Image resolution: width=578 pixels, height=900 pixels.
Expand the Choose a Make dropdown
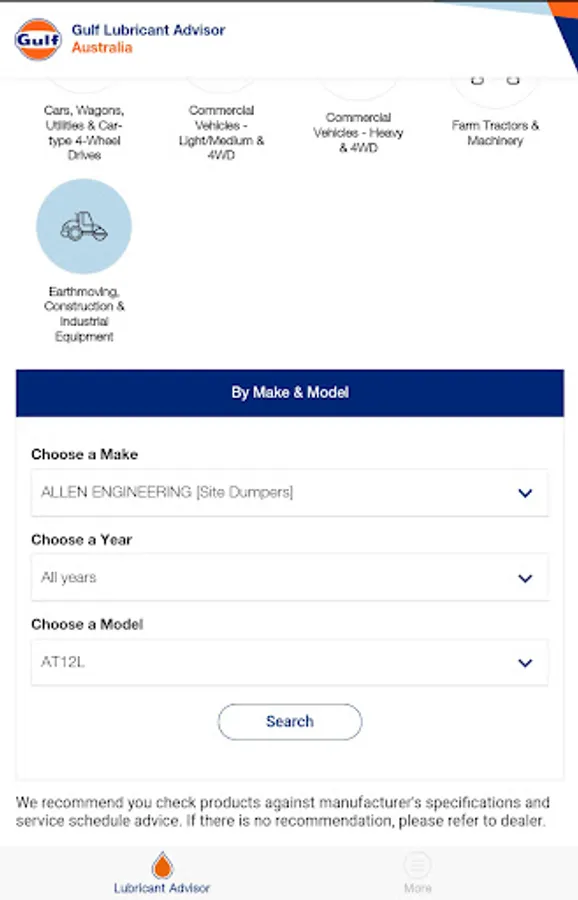pos(289,492)
